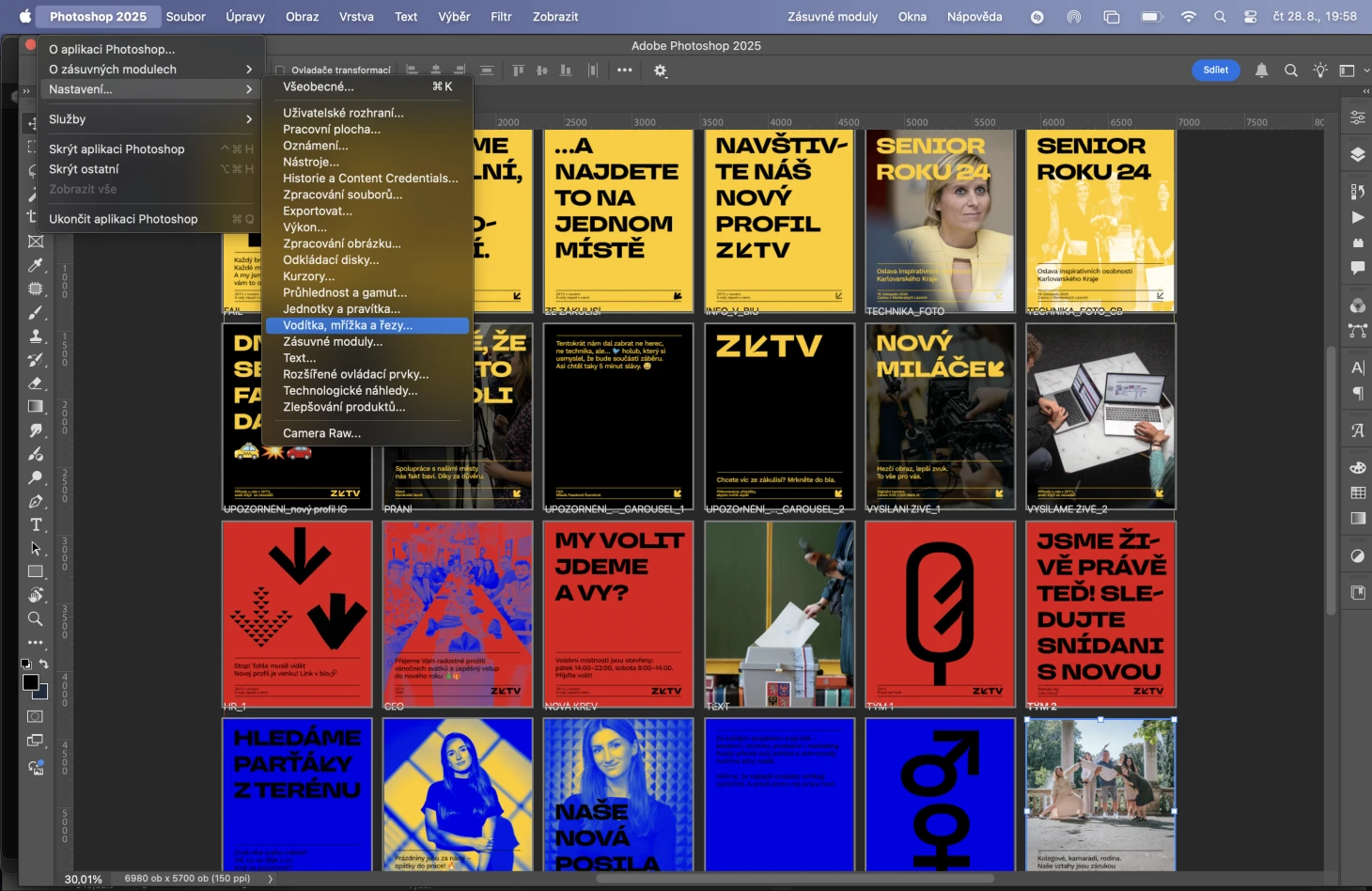The width and height of the screenshot is (1372, 891).
Task: Open the Layers panel icon
Action: [1357, 155]
